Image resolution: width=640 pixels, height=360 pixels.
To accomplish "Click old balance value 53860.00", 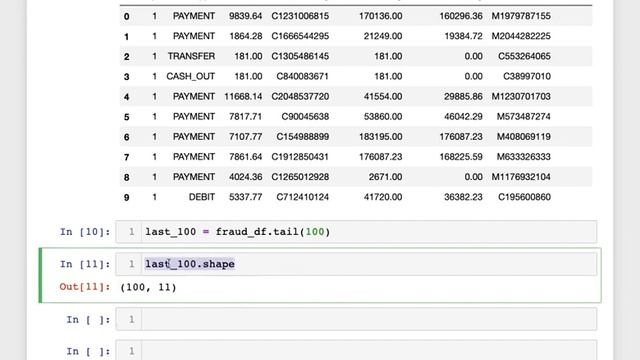I will (x=383, y=116).
